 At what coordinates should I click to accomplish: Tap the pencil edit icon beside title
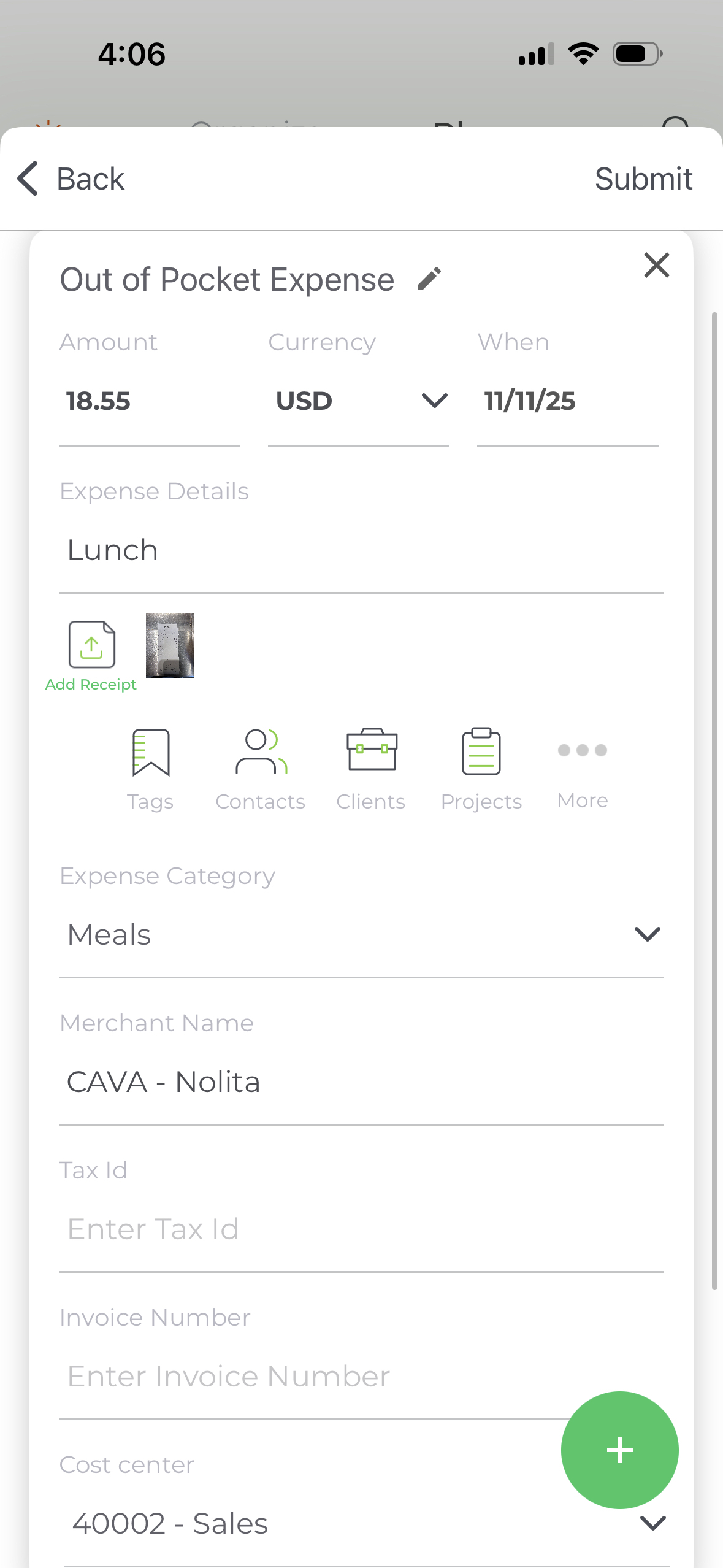tap(429, 279)
